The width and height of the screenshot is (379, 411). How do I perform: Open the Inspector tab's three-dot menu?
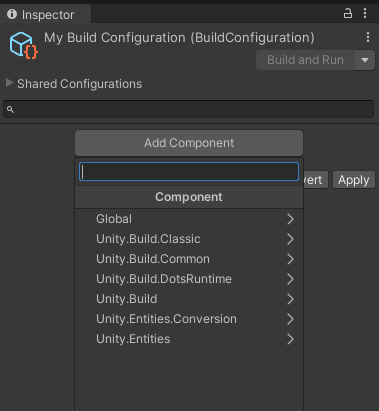coord(365,13)
